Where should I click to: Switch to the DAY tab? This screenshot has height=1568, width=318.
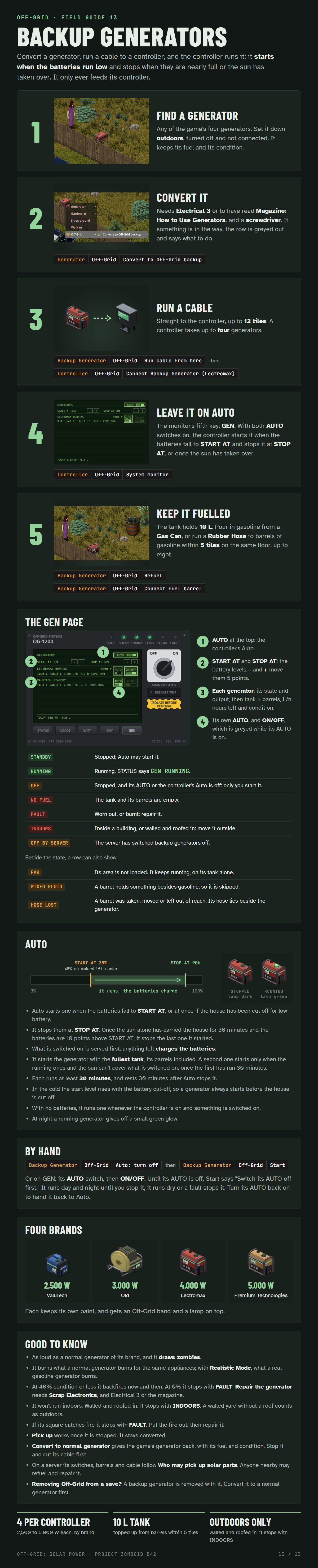coord(109,730)
